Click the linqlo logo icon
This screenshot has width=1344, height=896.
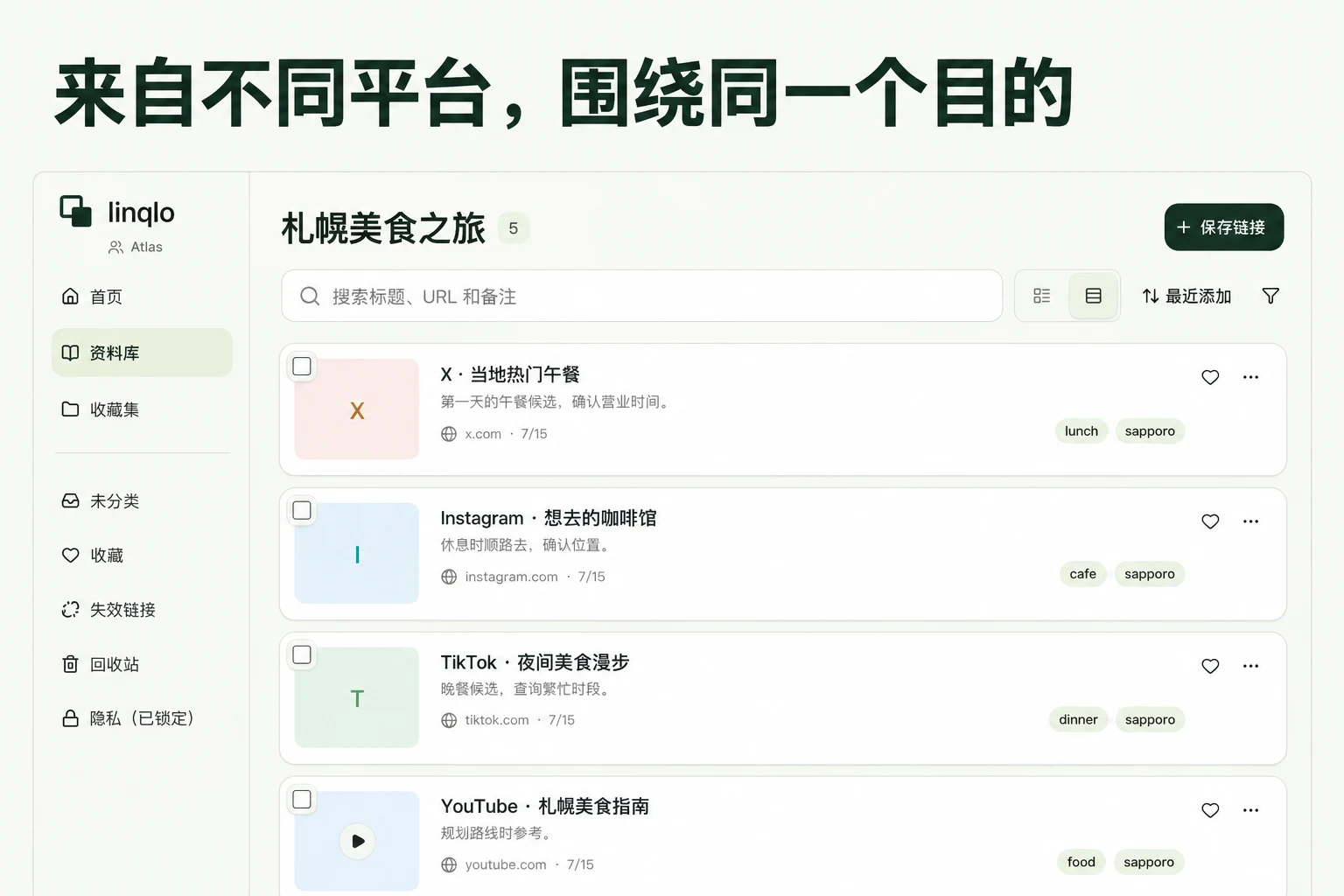[76, 211]
